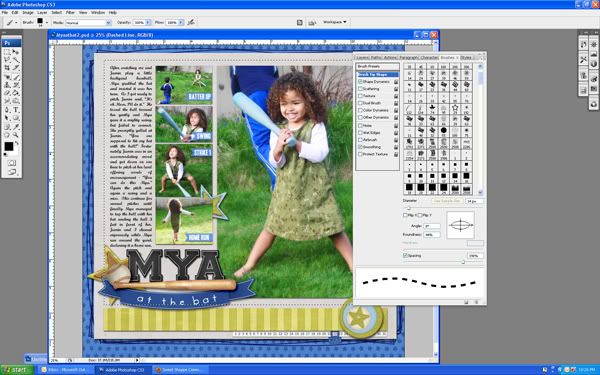Click the foreground color swatch

coord(8,146)
